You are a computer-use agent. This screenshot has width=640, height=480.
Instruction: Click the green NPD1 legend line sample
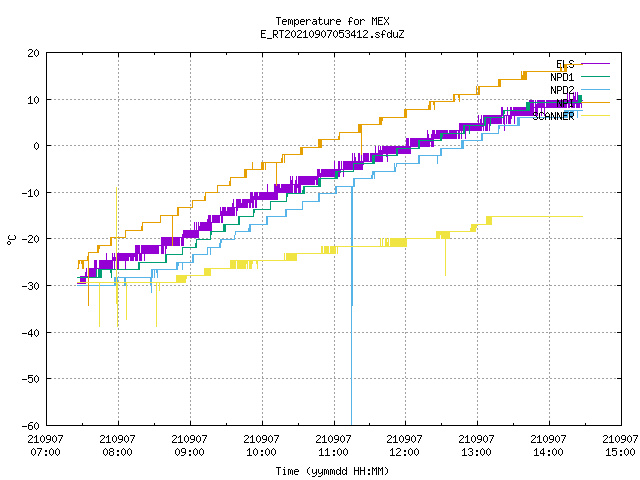[595, 76]
